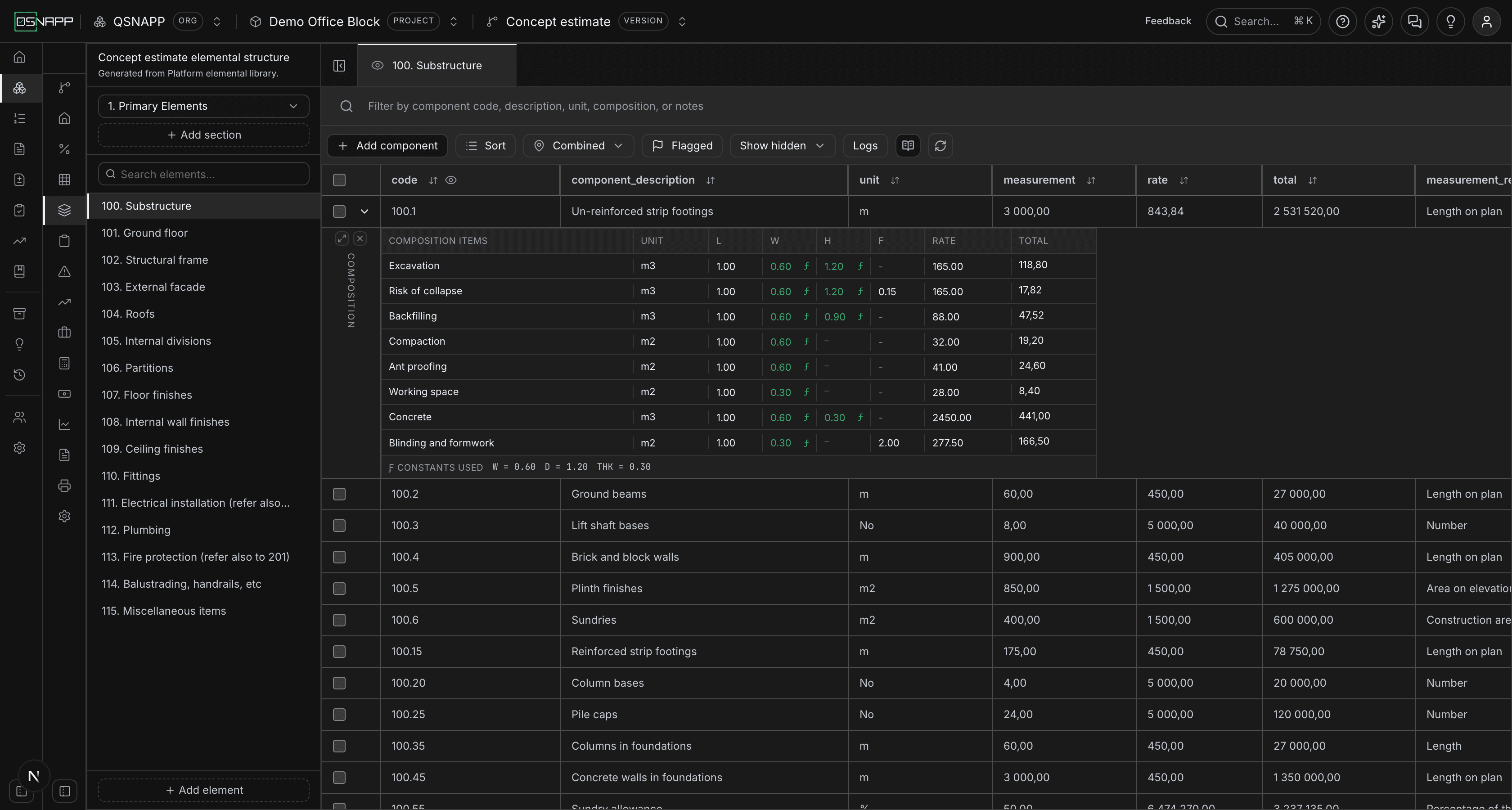Open the users icon in left rail
1512x810 pixels.
[x=19, y=417]
